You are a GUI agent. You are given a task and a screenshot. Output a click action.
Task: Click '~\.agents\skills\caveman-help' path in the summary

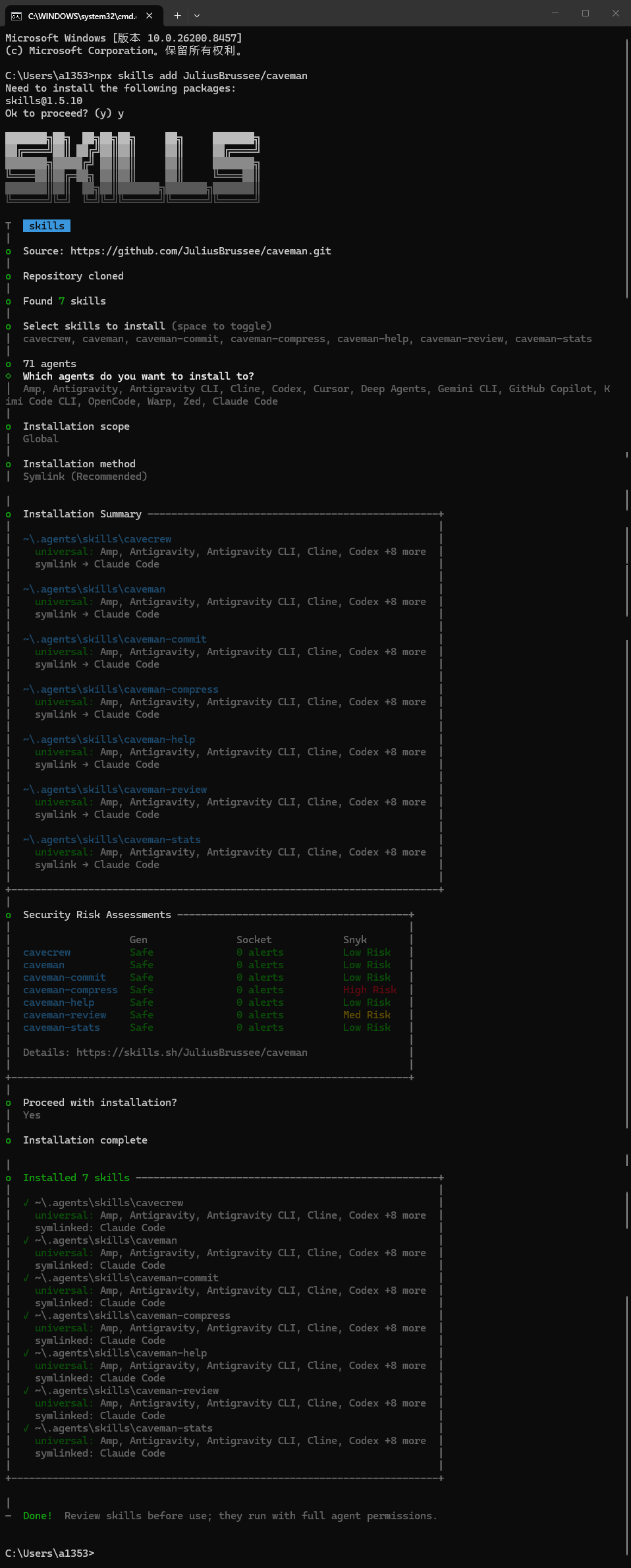coord(109,740)
